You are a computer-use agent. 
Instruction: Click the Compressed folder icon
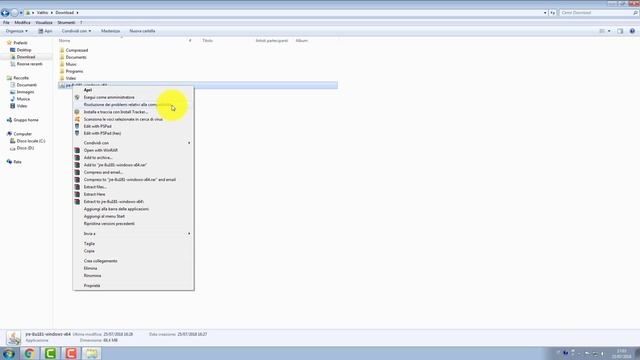click(x=62, y=50)
